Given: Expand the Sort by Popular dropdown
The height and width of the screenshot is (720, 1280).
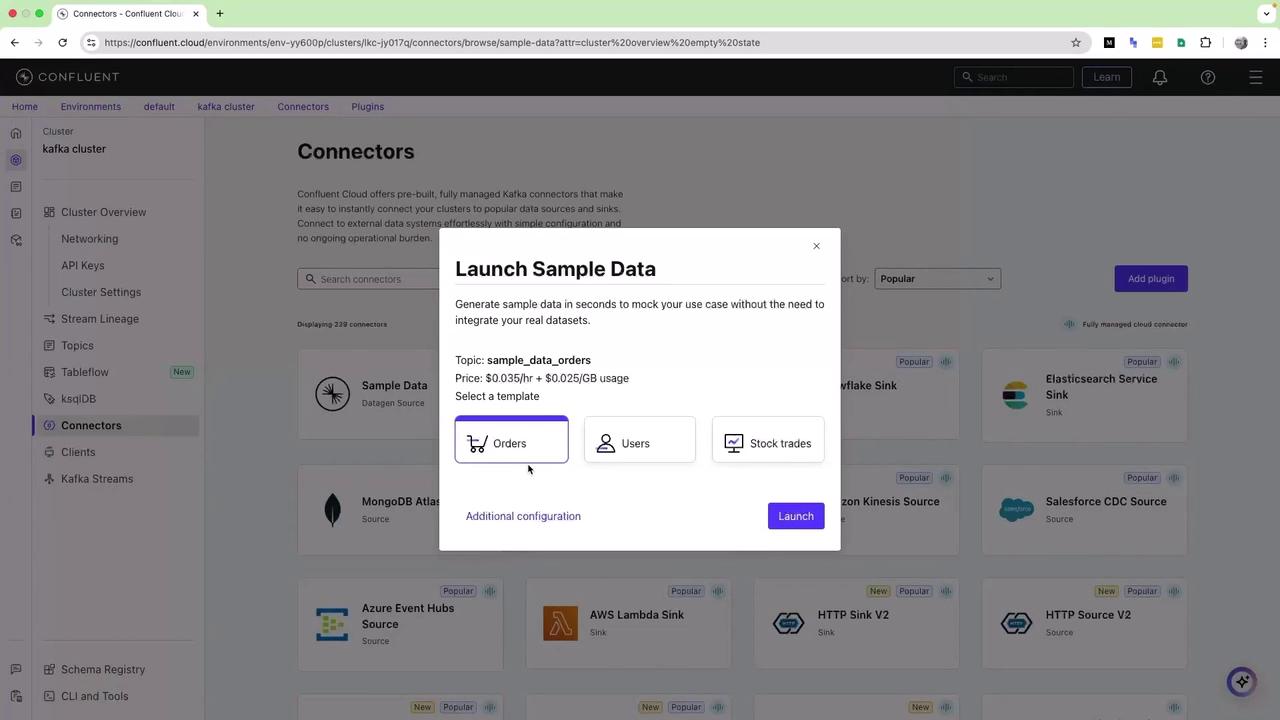Looking at the screenshot, I should (937, 279).
